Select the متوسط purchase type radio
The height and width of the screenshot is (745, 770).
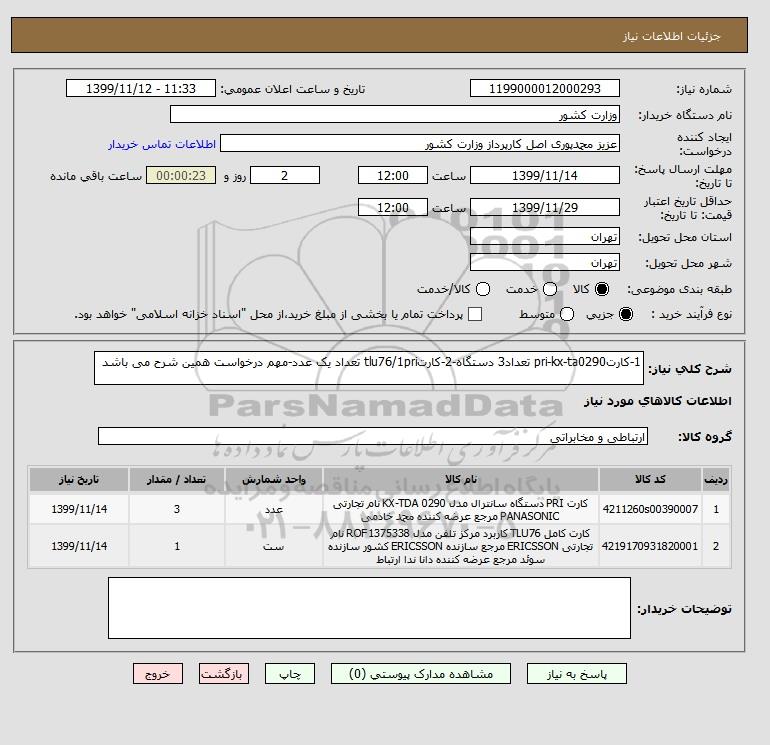click(567, 314)
